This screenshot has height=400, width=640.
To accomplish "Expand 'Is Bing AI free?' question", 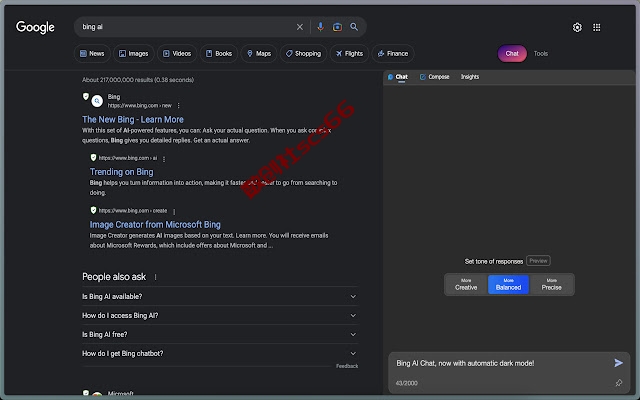I will click(220, 334).
